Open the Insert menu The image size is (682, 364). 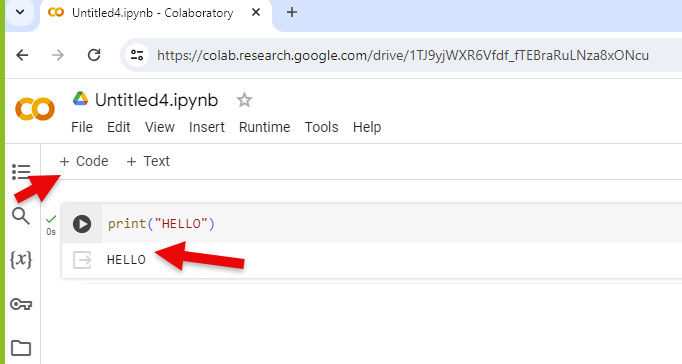(207, 127)
